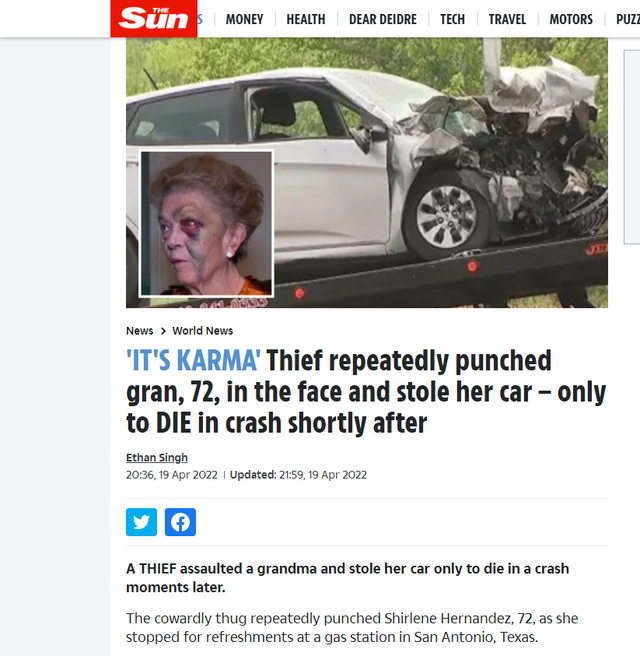Open the Puzzles menu item
This screenshot has height=656, width=640.
[x=628, y=19]
